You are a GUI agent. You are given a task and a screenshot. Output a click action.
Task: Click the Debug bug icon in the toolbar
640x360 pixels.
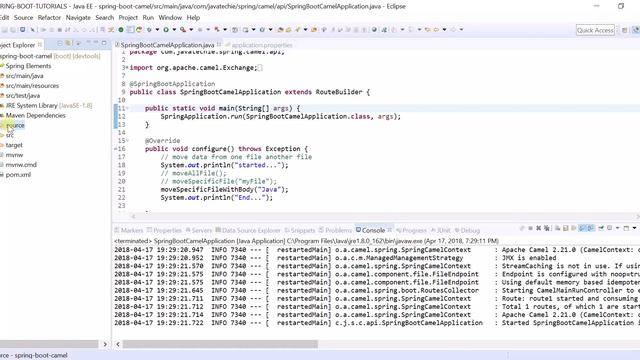click(149, 30)
